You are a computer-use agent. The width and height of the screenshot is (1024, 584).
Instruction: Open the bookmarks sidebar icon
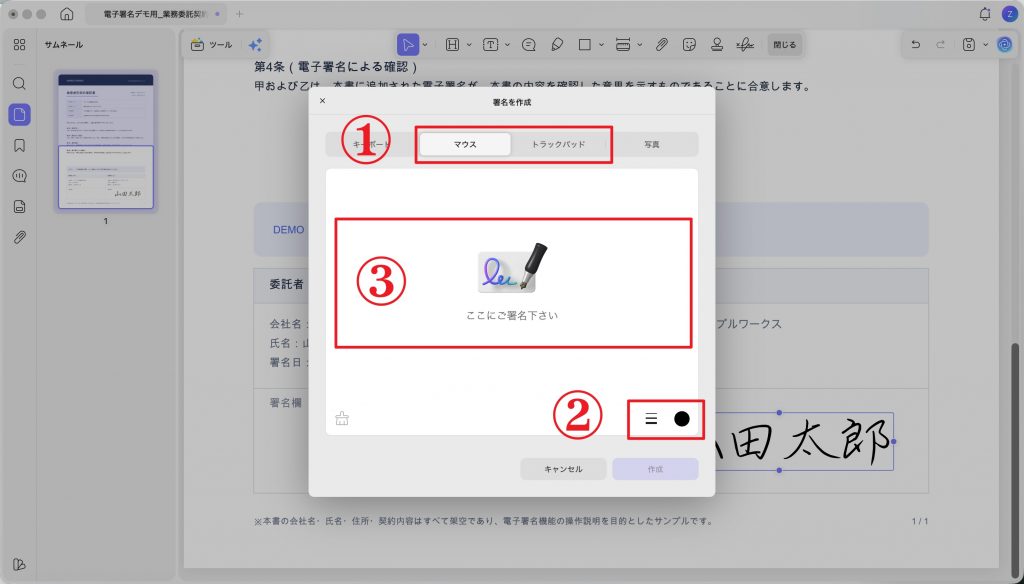[x=20, y=145]
